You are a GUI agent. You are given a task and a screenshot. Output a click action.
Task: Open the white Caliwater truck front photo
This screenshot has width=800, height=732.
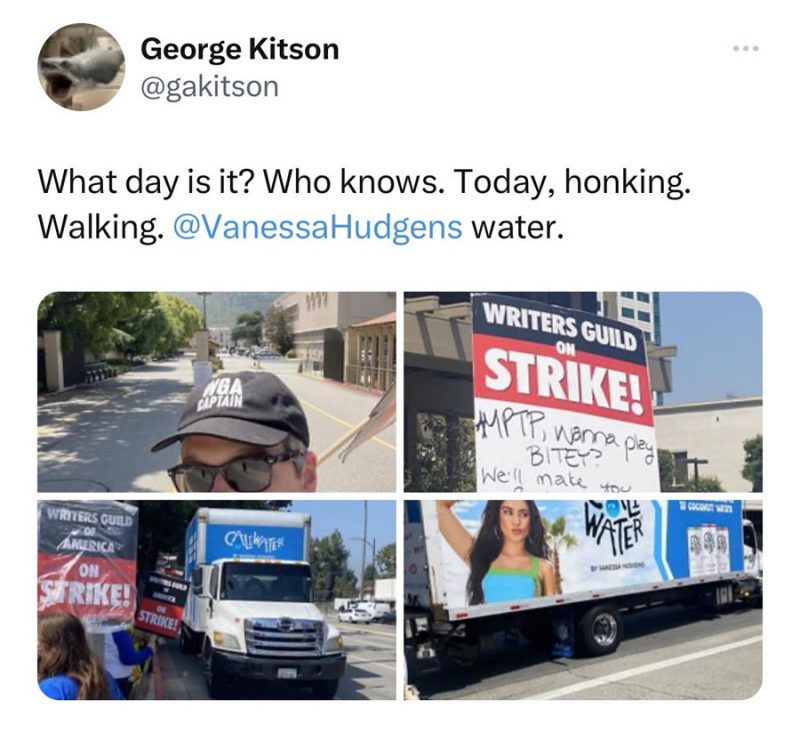pyautogui.click(x=216, y=600)
